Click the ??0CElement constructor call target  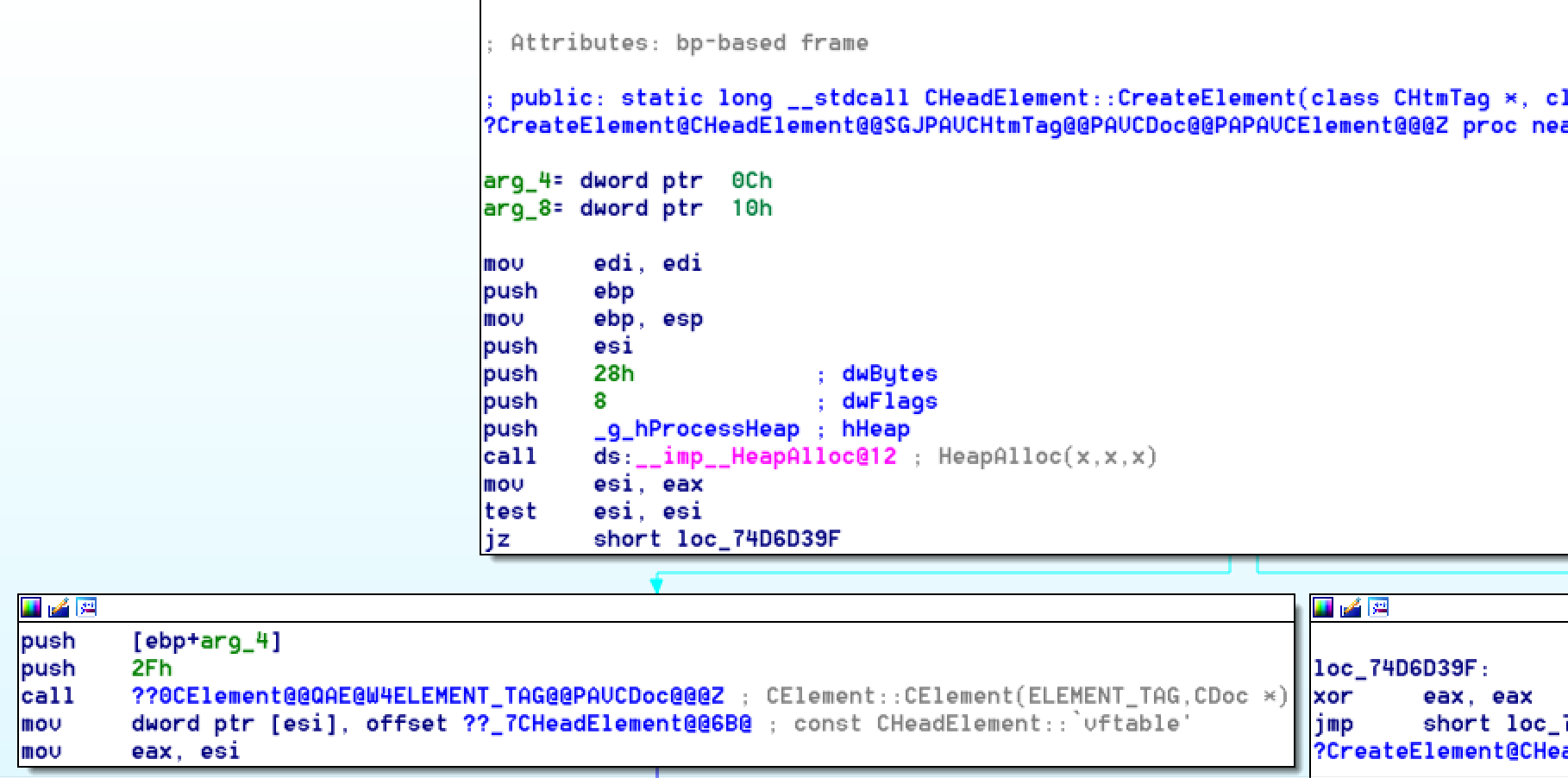(427, 696)
